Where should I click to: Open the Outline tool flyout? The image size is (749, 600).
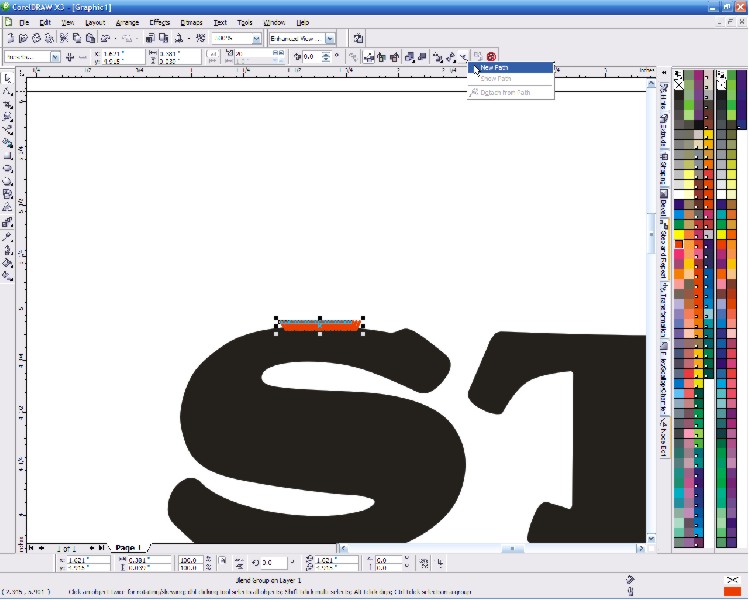click(7, 250)
